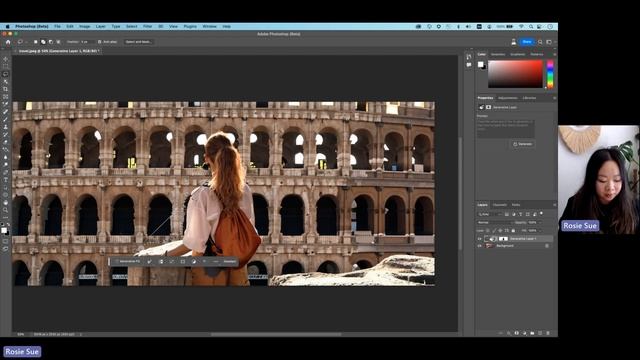Create a new layer with plus icon
The height and width of the screenshot is (360, 640).
(540, 333)
